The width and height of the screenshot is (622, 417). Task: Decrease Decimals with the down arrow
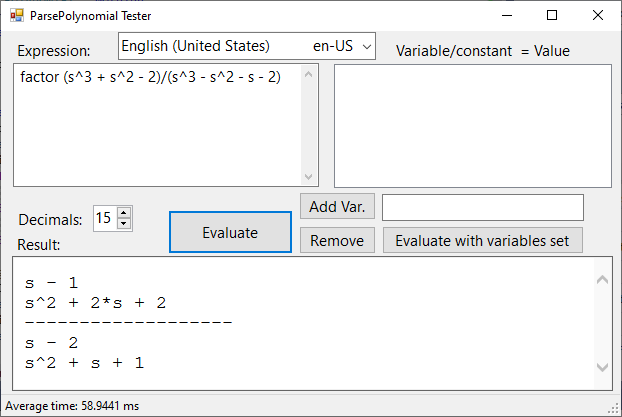[x=124, y=223]
